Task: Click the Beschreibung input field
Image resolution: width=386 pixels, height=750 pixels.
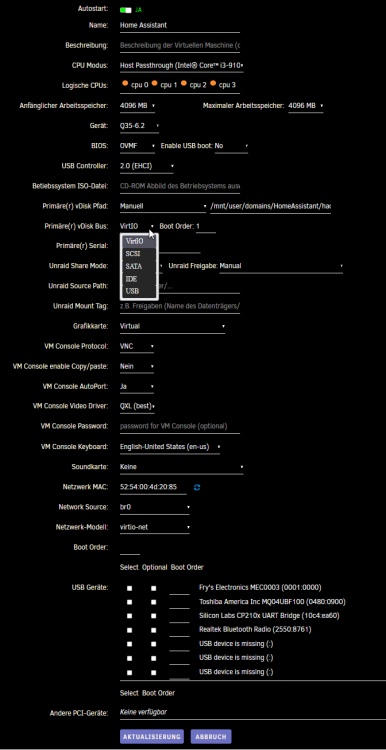Action: [180, 45]
